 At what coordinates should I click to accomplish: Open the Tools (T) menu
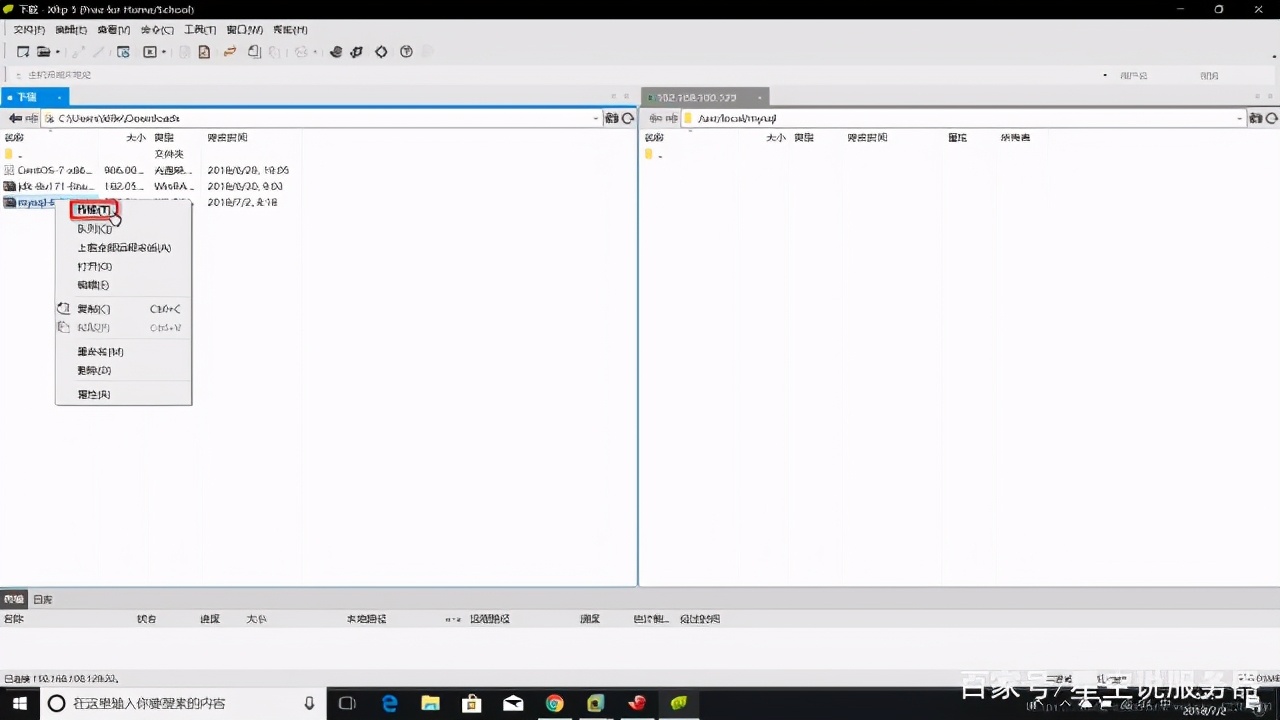pos(200,30)
